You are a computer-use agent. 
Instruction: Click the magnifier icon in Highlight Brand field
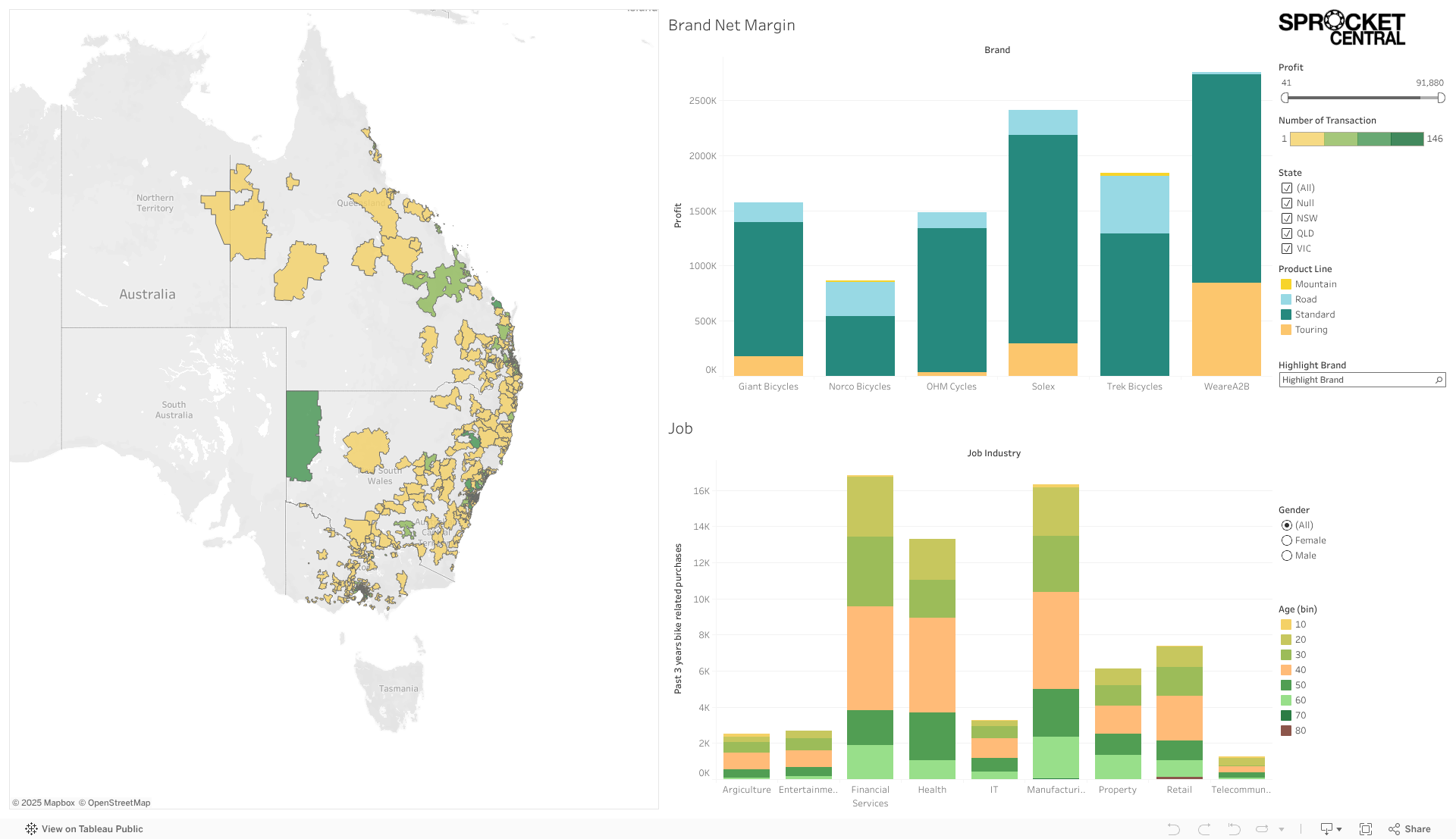(x=1439, y=380)
